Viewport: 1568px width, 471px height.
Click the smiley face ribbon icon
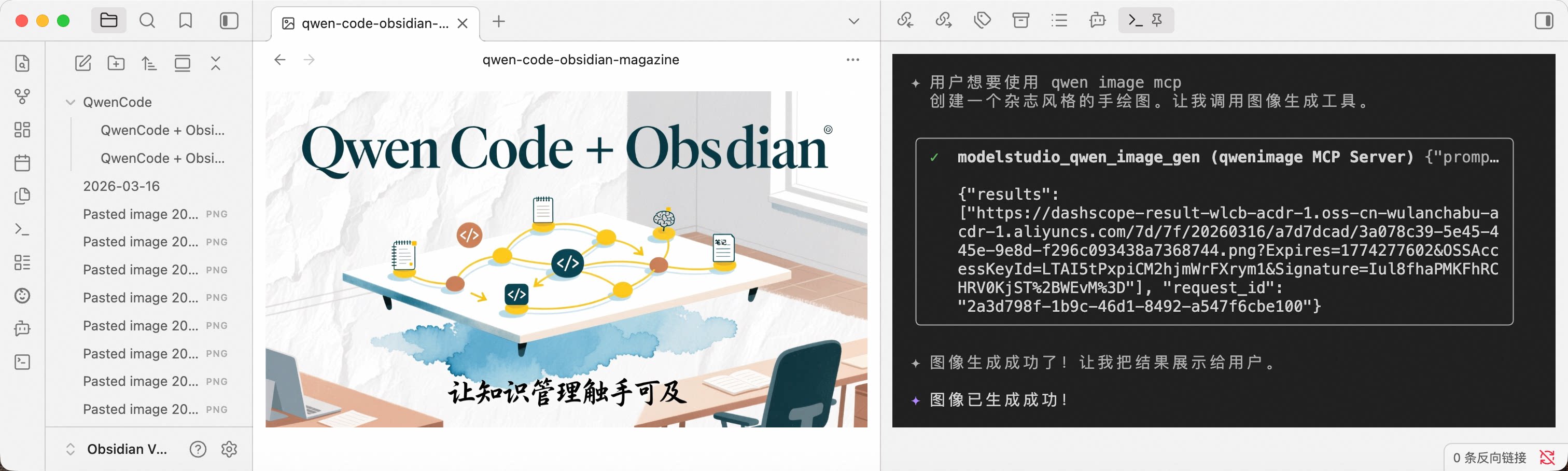(22, 296)
